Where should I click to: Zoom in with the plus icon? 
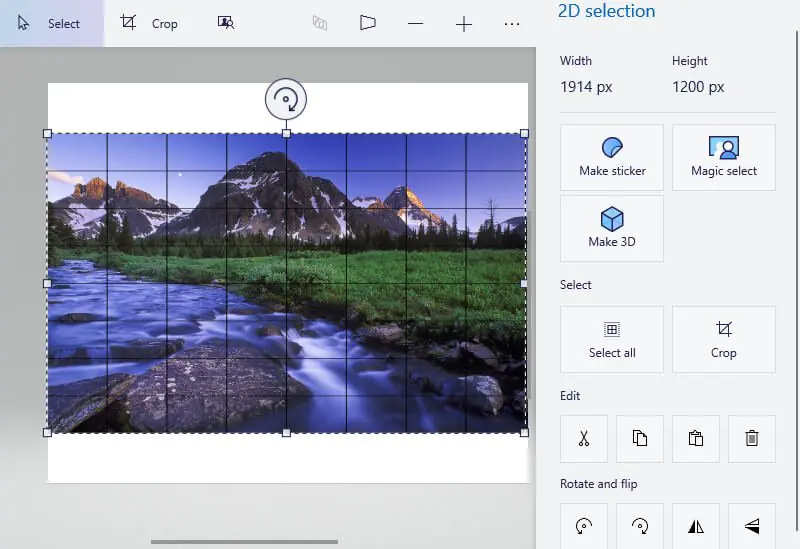click(x=464, y=23)
